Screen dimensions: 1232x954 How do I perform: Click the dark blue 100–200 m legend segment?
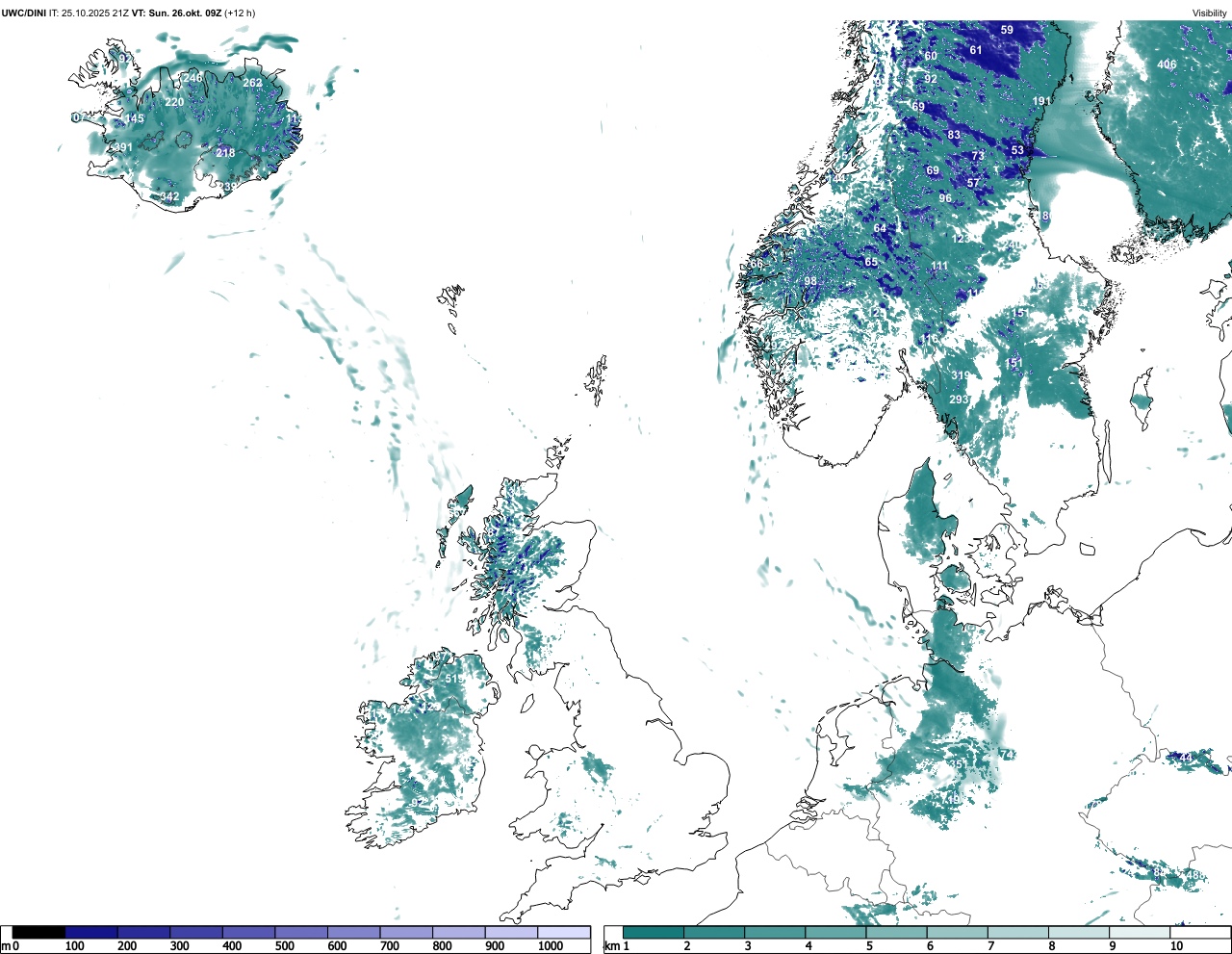(x=91, y=932)
